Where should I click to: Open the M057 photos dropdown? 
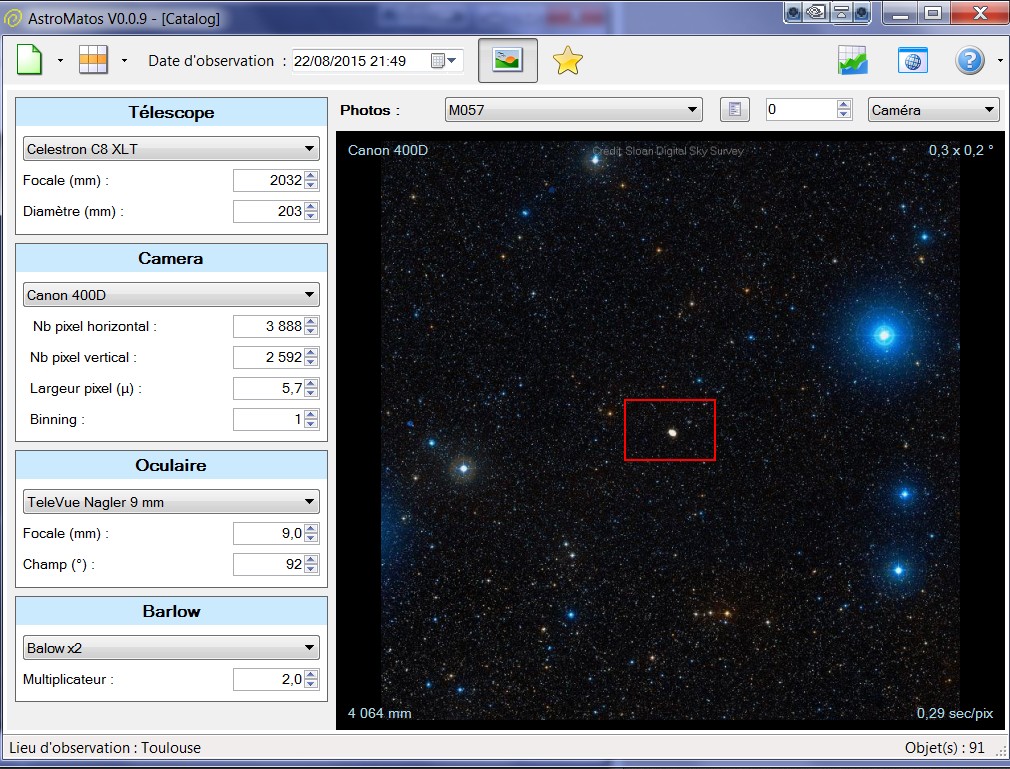pos(573,109)
